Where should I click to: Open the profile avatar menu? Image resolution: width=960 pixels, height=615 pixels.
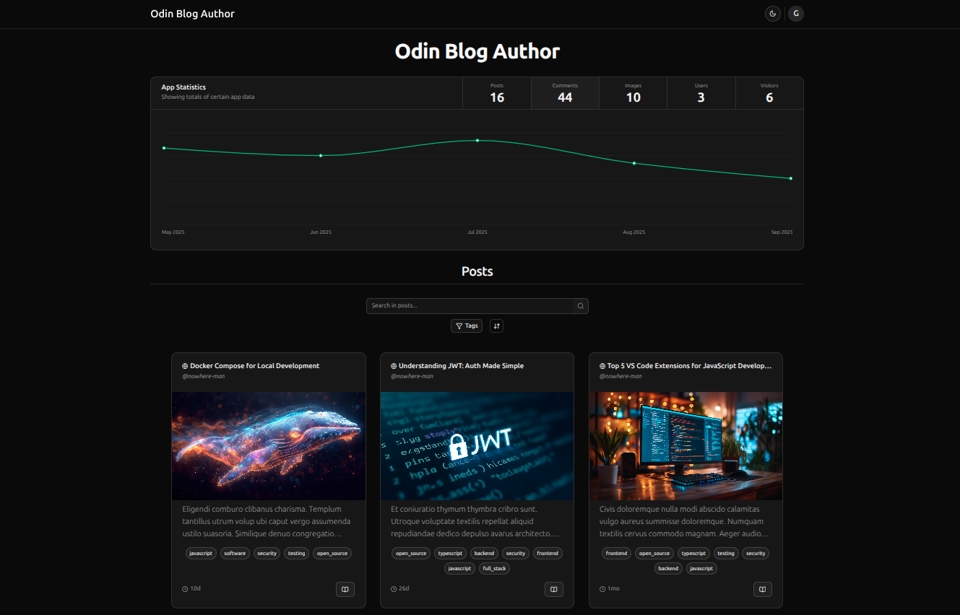point(795,13)
